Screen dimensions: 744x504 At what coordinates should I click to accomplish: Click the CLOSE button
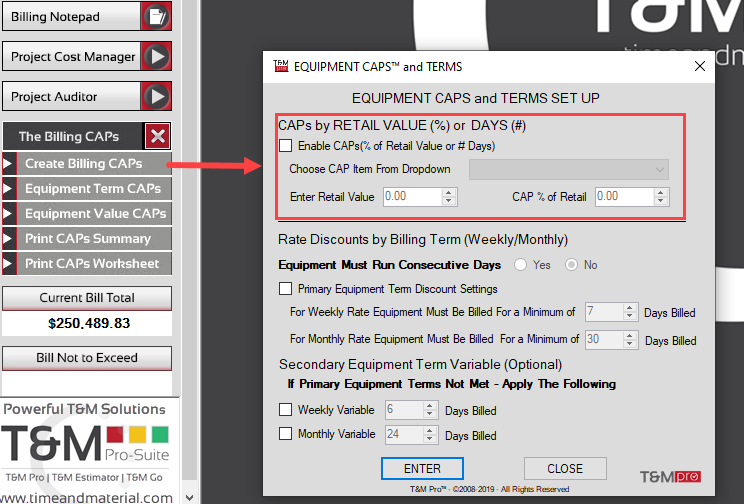[x=565, y=468]
